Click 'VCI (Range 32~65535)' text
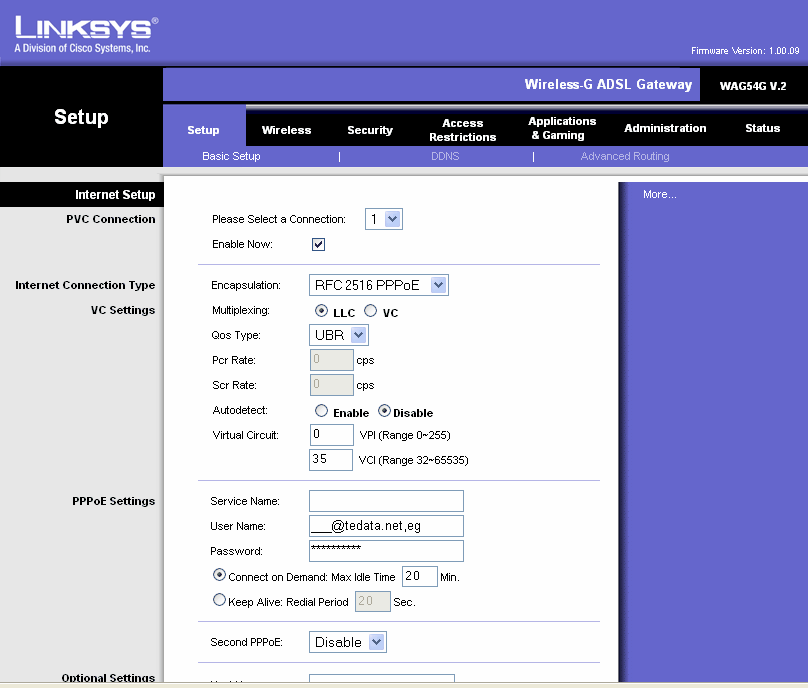The width and height of the screenshot is (808, 688). click(413, 460)
